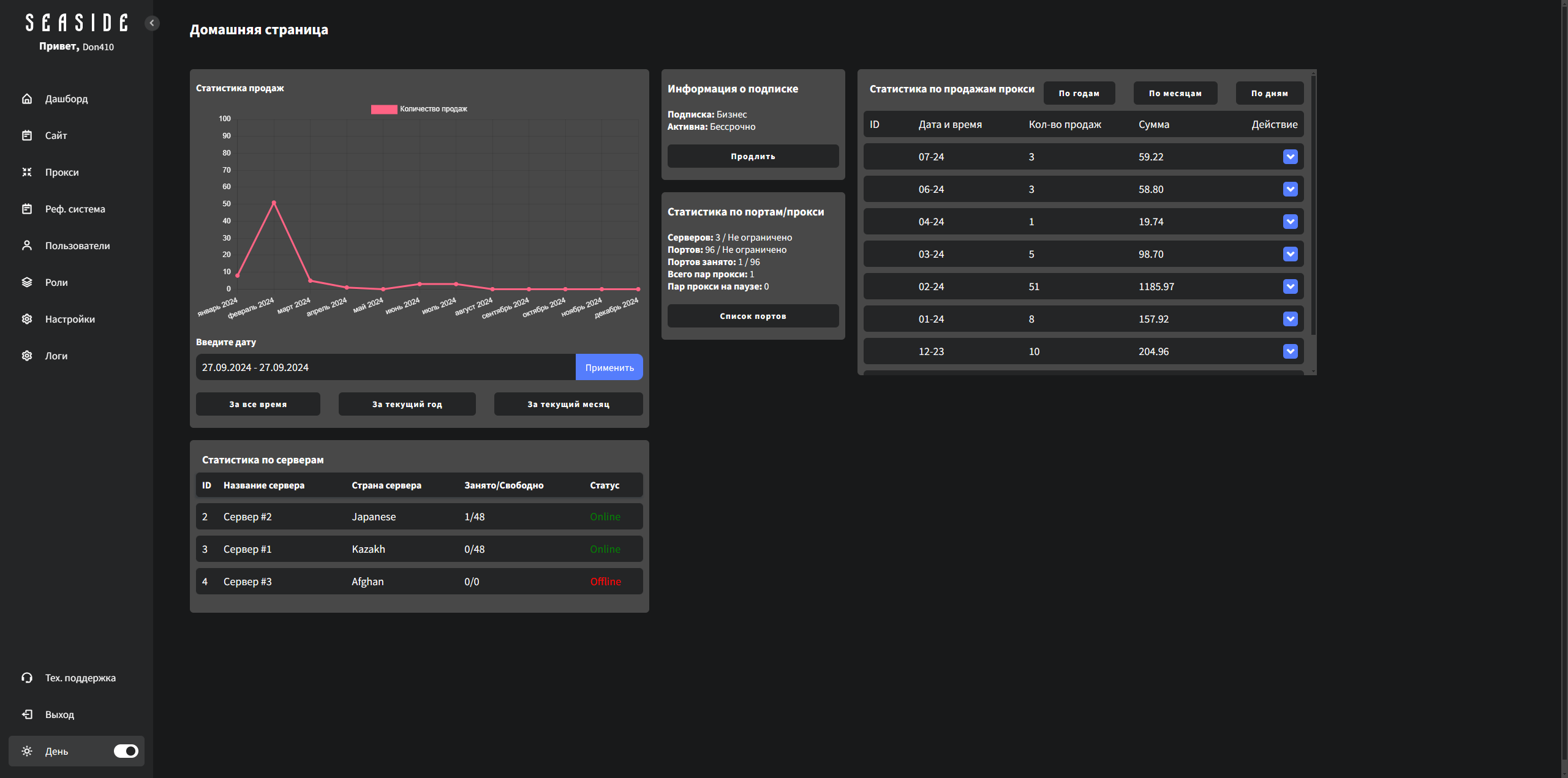Expand the 07-24 row action dropdown

(x=1290, y=157)
